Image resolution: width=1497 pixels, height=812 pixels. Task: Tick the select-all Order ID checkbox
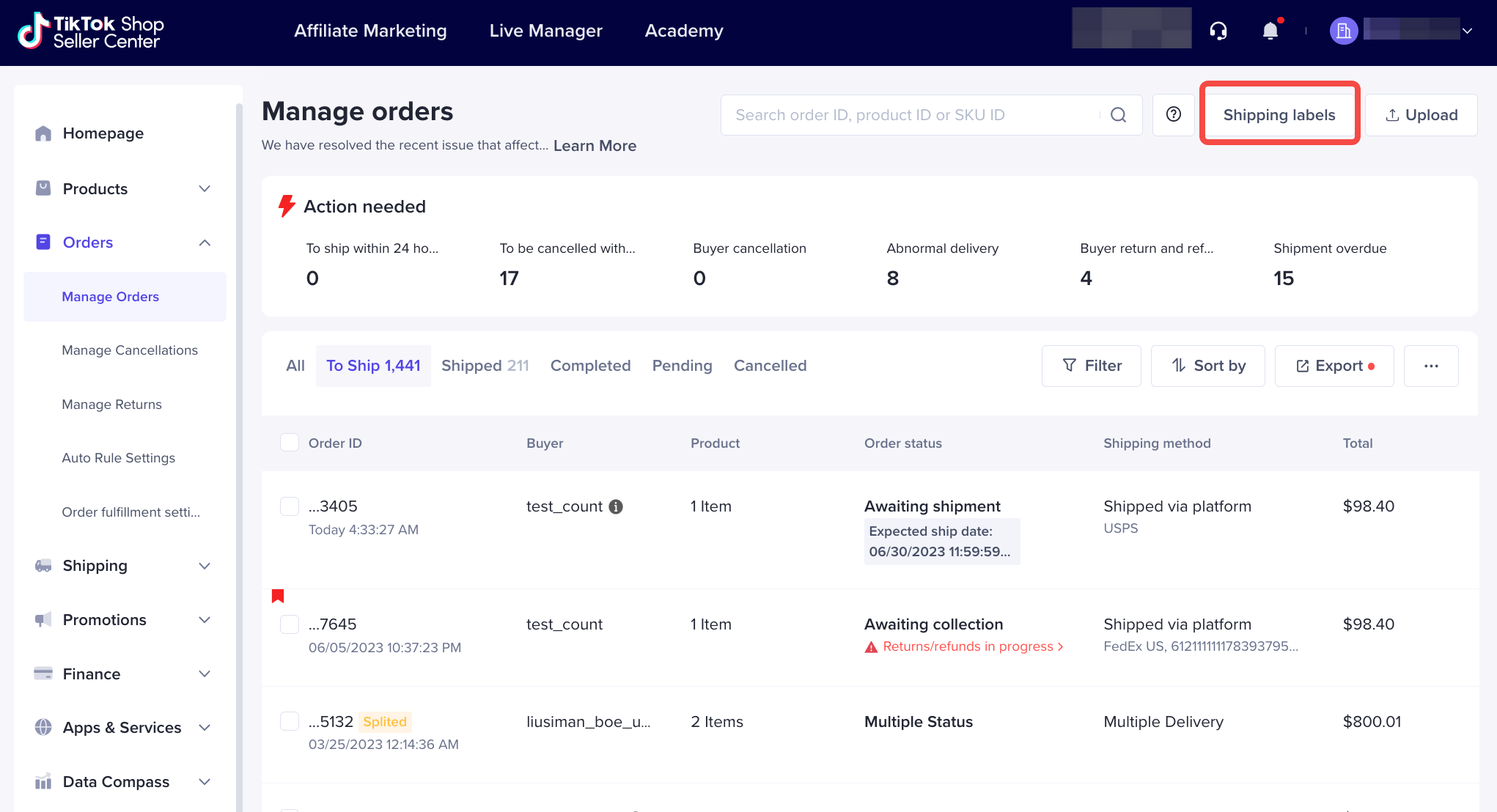[290, 443]
